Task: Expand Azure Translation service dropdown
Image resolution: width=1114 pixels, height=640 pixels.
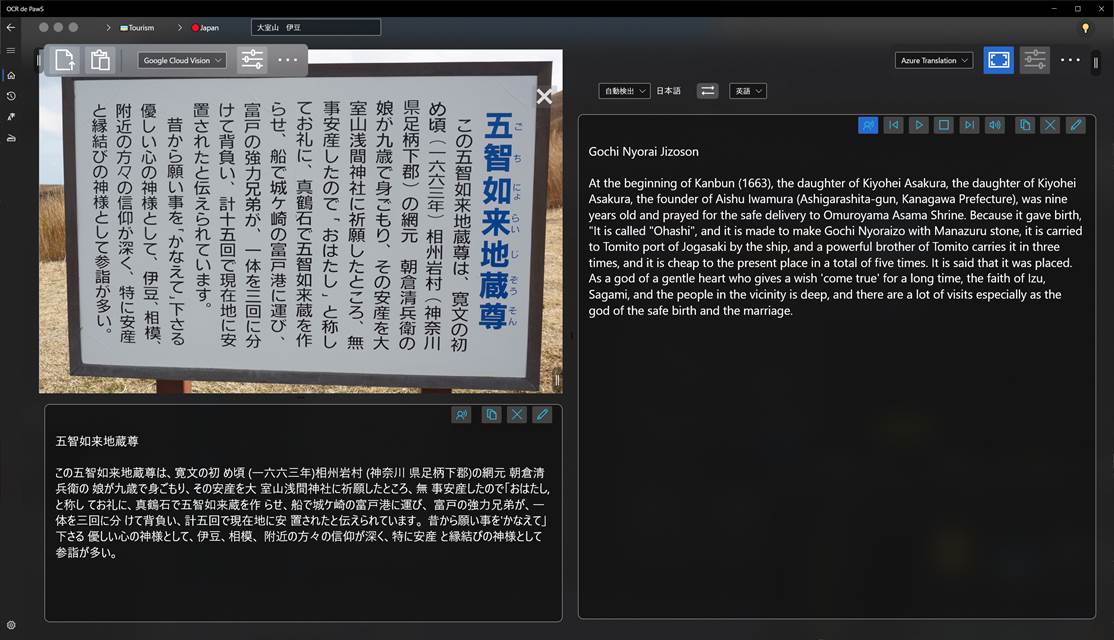Action: [934, 60]
